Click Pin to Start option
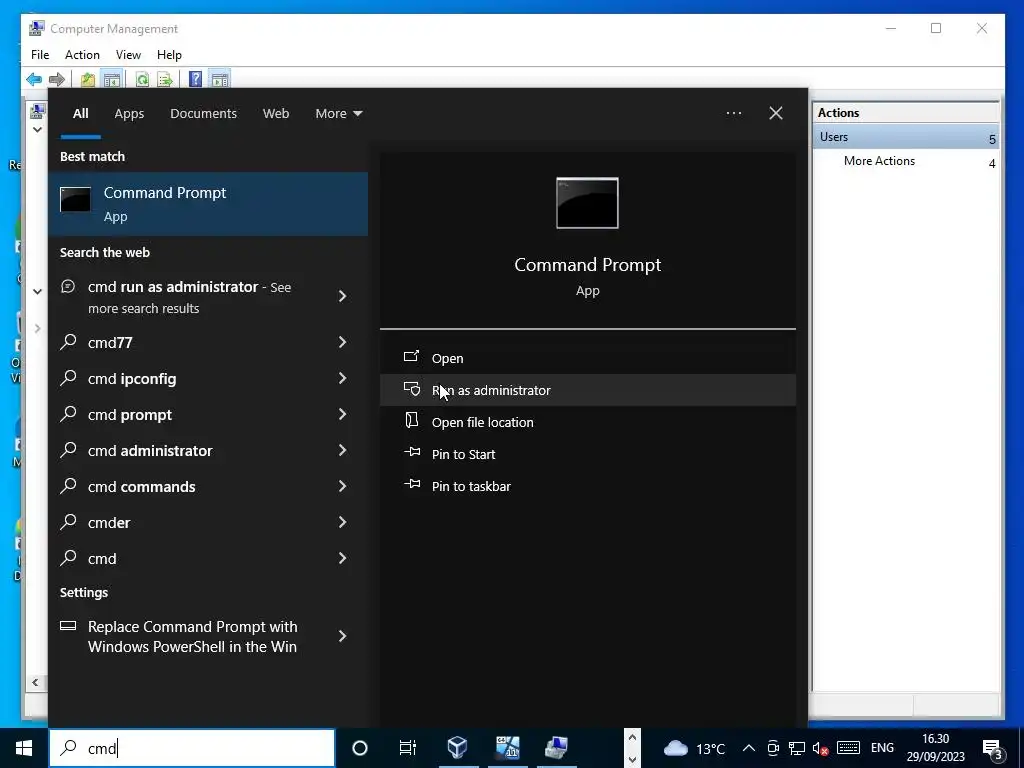 pos(587,454)
